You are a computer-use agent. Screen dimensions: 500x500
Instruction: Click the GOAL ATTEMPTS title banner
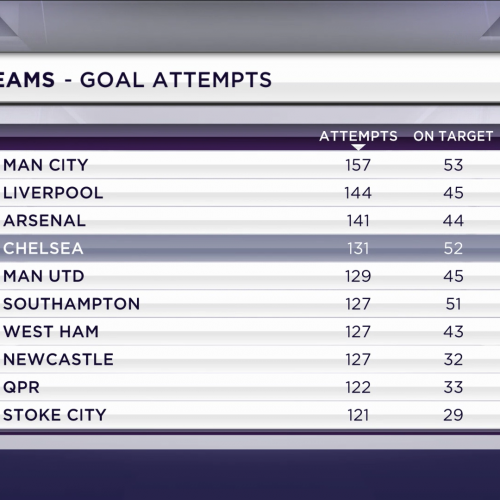(250, 79)
